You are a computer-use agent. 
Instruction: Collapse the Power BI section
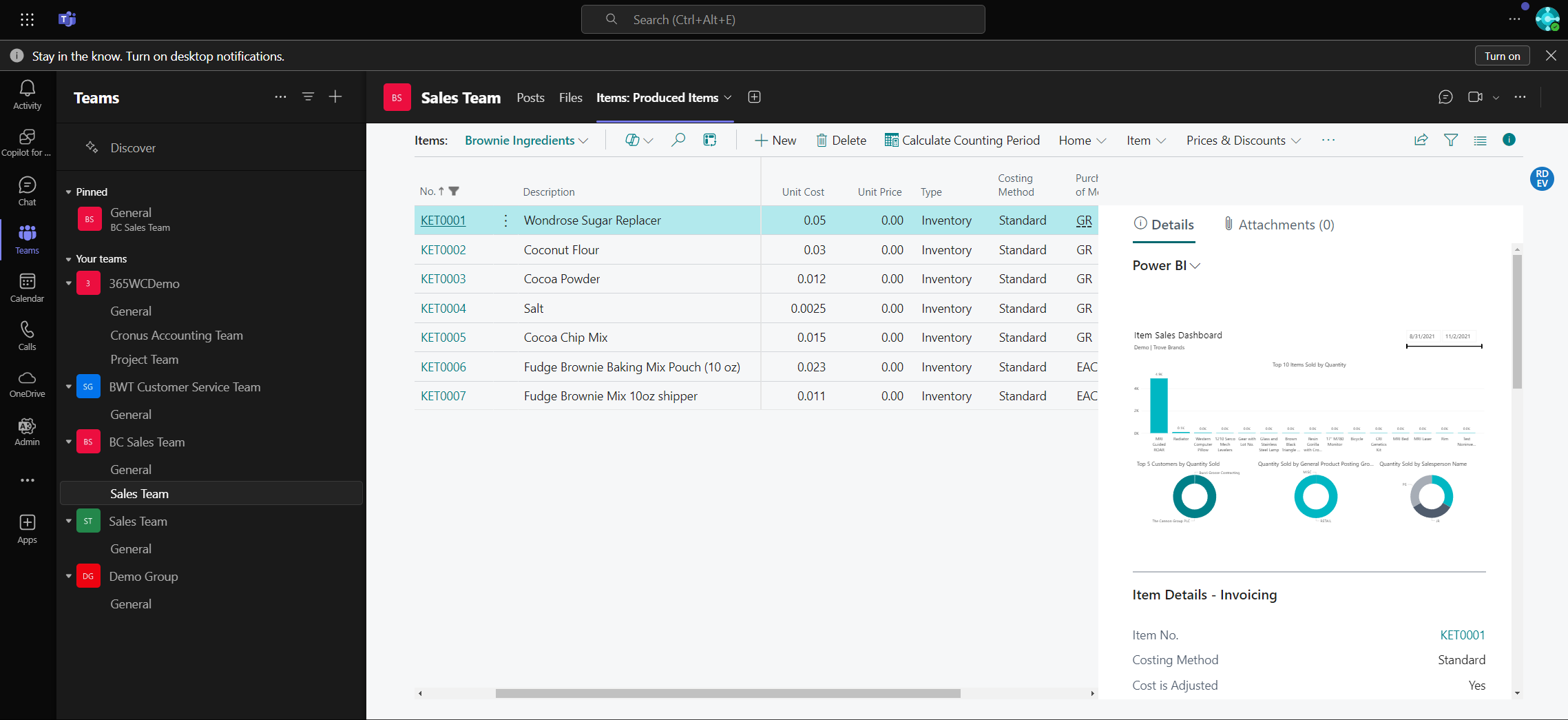tap(1166, 266)
